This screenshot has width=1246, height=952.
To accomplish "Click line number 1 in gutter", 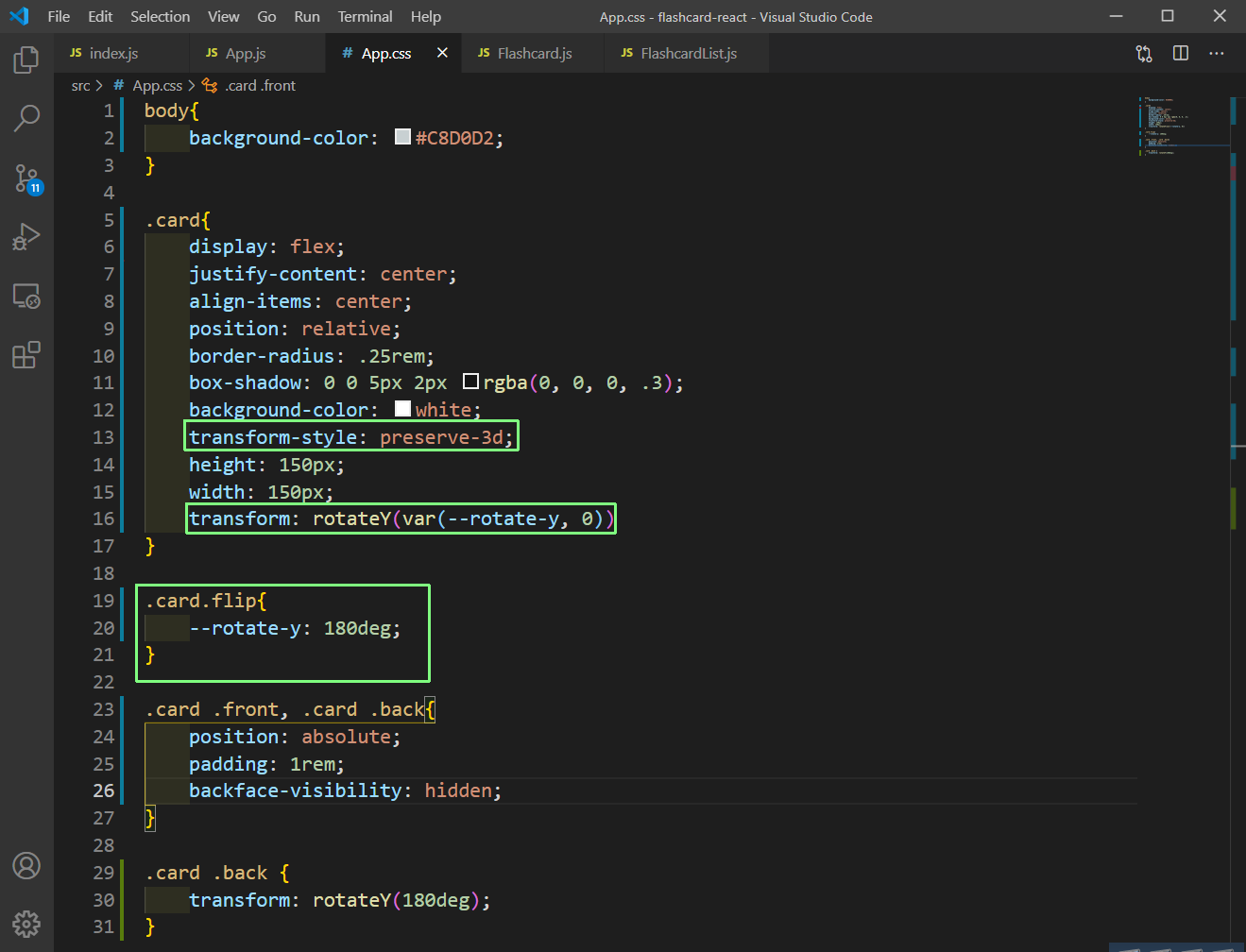I will (109, 110).
